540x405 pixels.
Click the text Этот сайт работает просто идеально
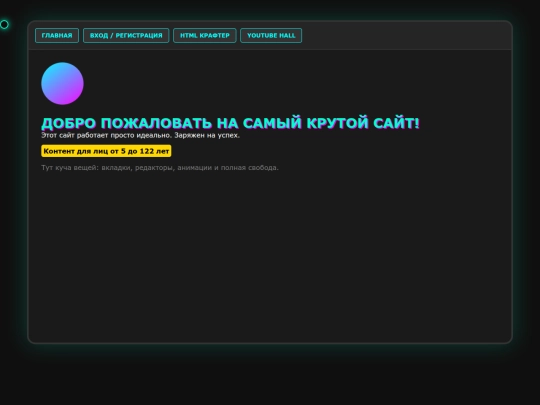pyautogui.click(x=106, y=135)
